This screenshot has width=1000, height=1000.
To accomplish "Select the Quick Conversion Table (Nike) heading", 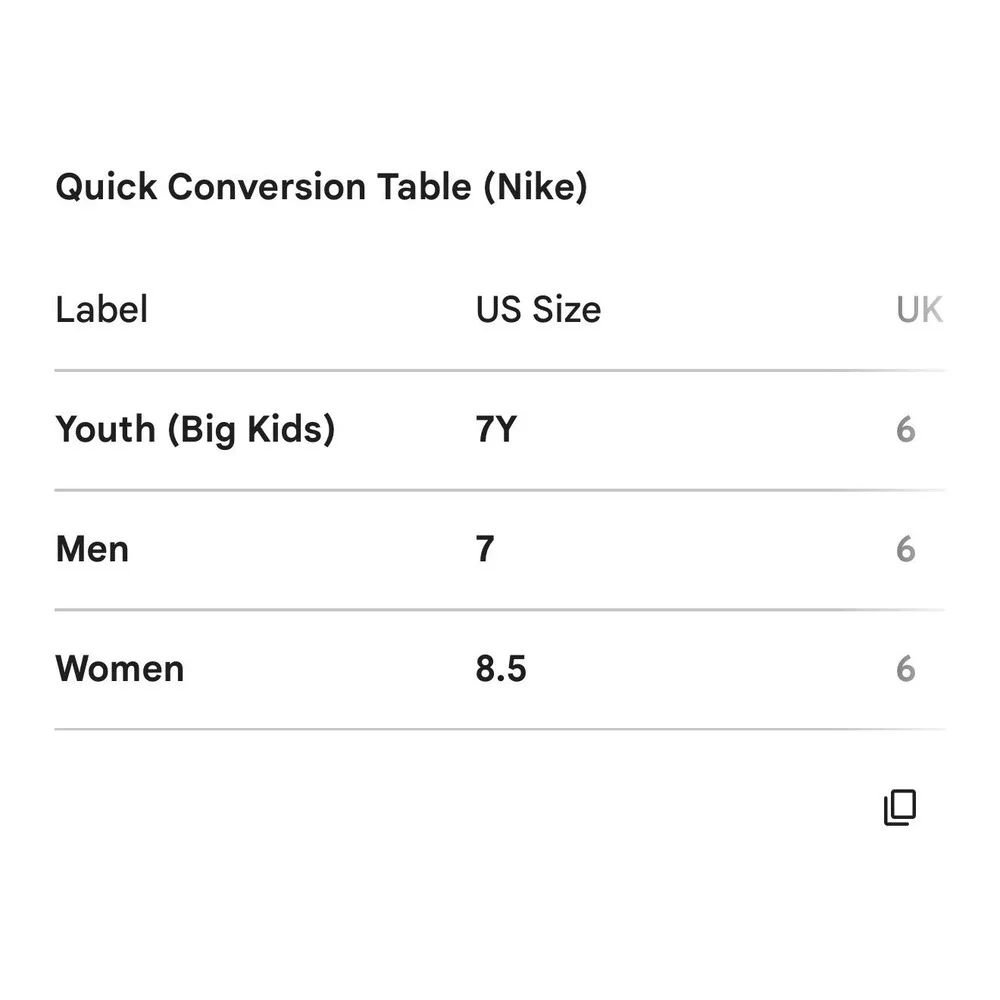I will tap(321, 187).
